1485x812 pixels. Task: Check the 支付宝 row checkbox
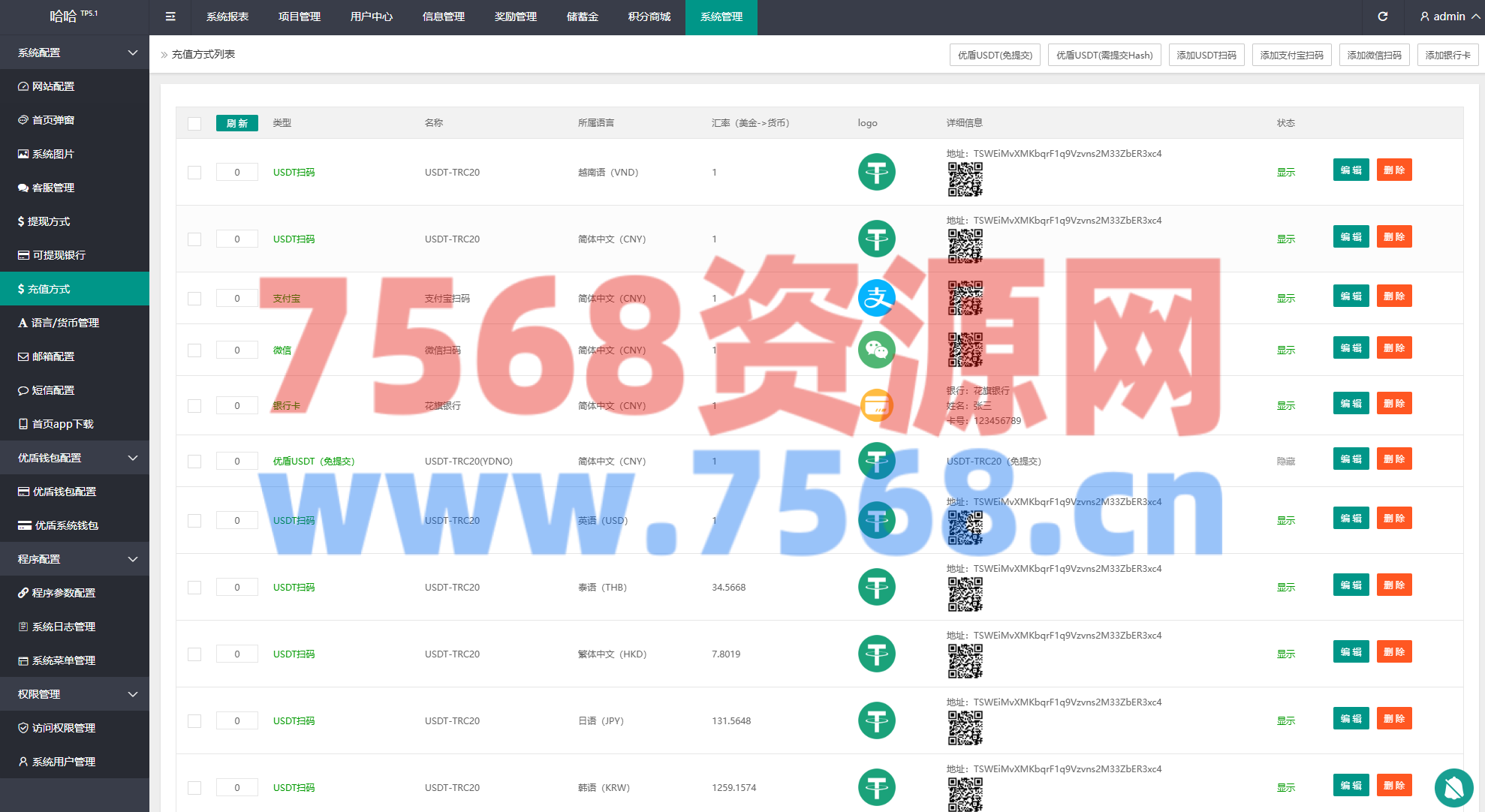coord(194,299)
